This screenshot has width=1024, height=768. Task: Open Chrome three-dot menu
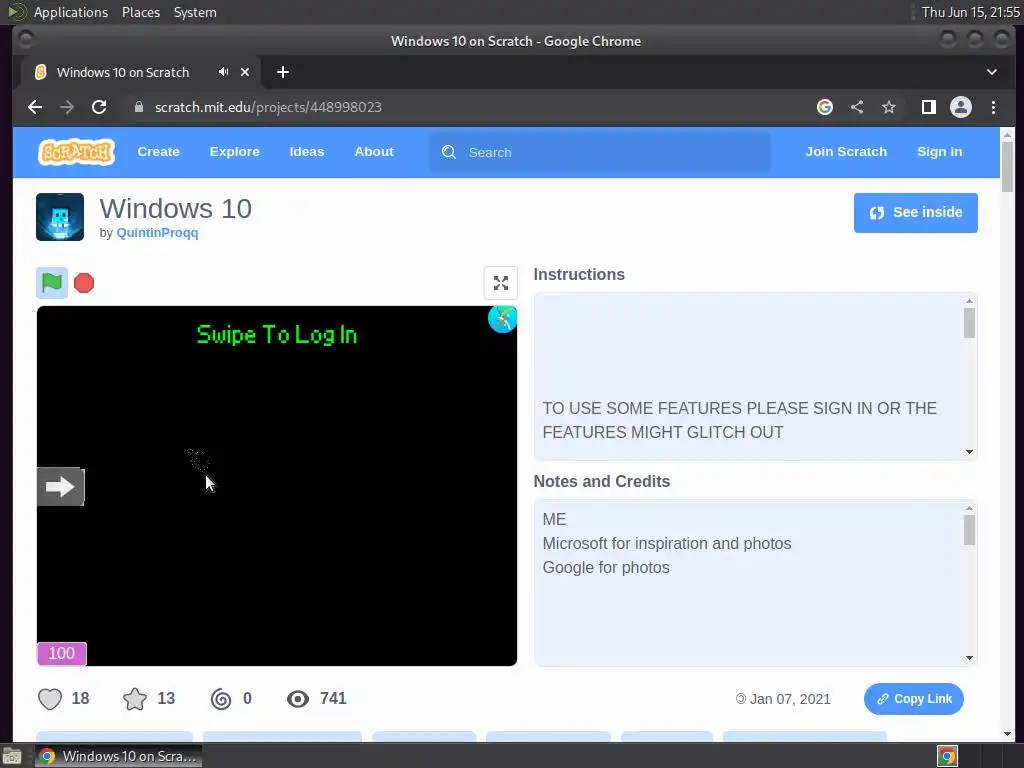coord(993,107)
